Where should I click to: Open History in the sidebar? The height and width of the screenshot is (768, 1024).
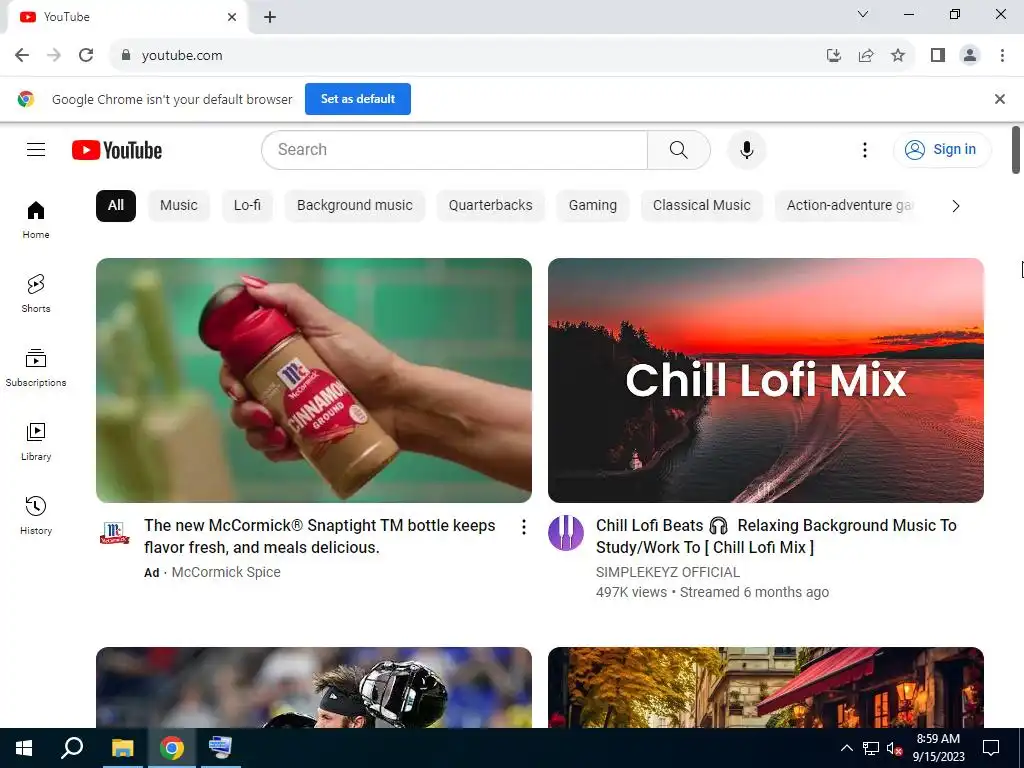coord(36,516)
